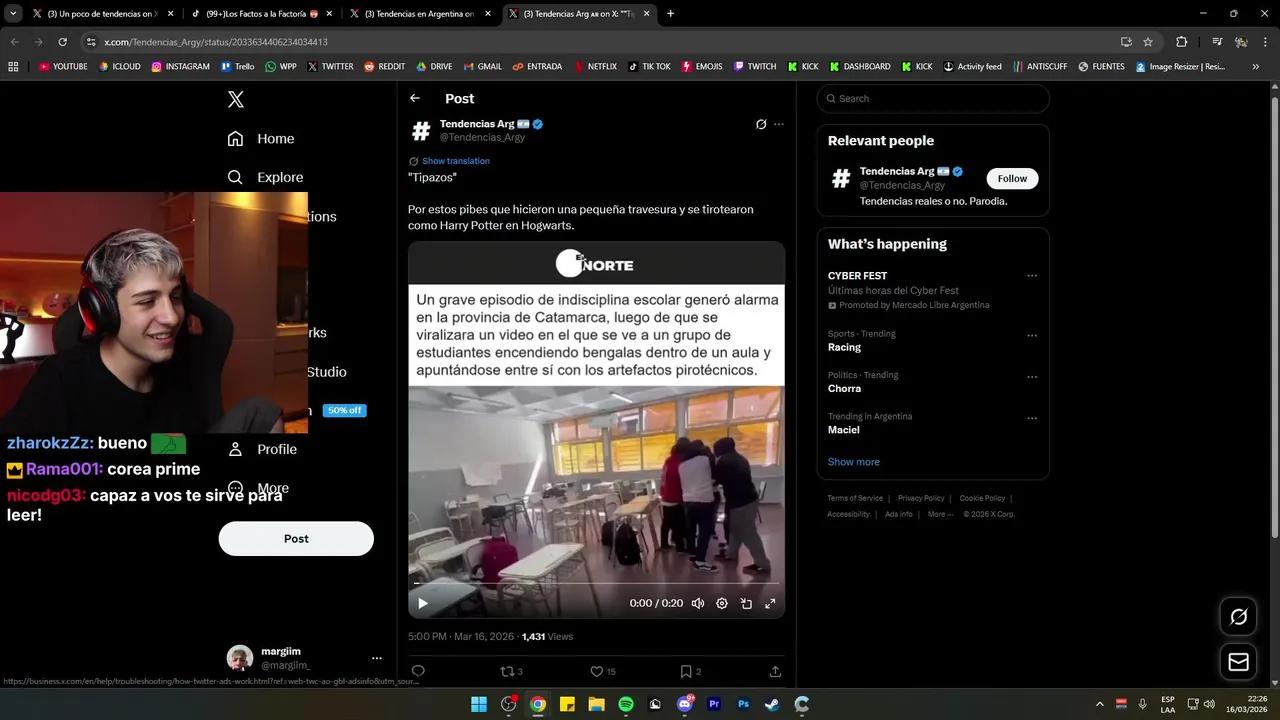Click the large Post button in the sidebar
The image size is (1280, 720).
pos(296,539)
